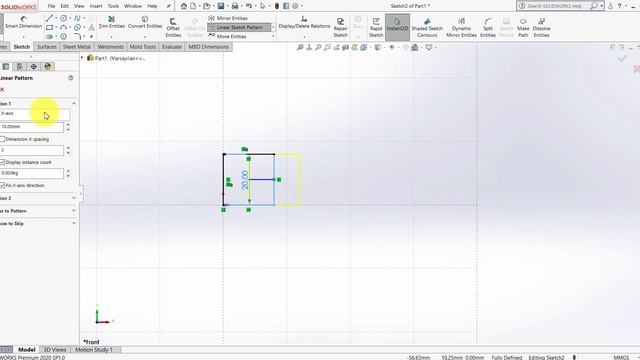Switch to the Evaluate tab

(171, 47)
